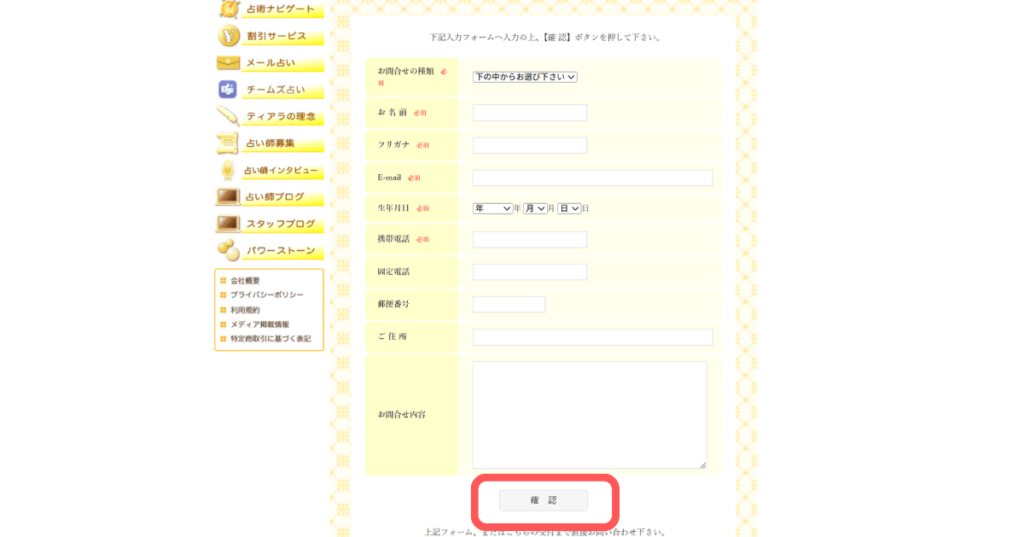Viewport: 1024px width, 537px height.
Task: Click the Teams icon for チームズ占い
Action: pyautogui.click(x=227, y=90)
